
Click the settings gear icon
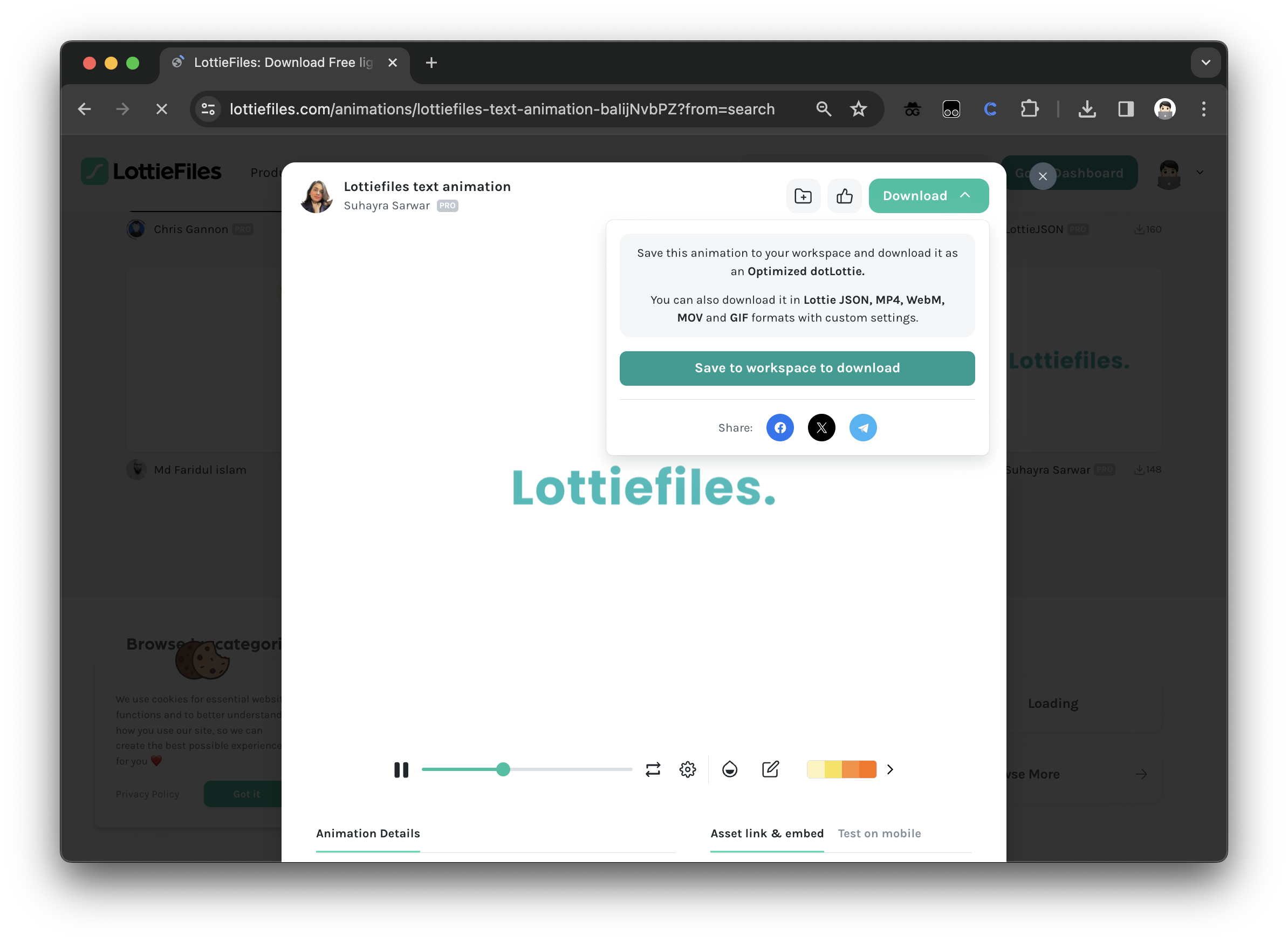[688, 769]
